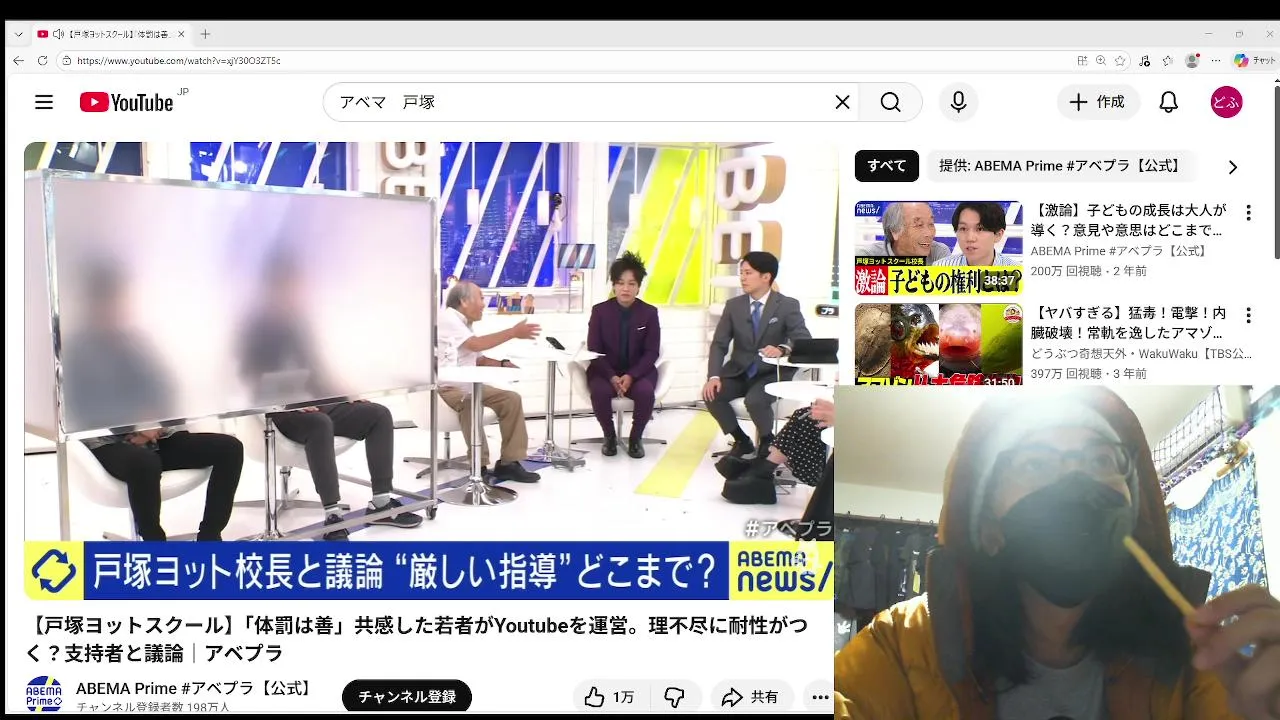Like the video with thumbs up
Viewport: 1280px width, 720px height.
click(x=611, y=697)
